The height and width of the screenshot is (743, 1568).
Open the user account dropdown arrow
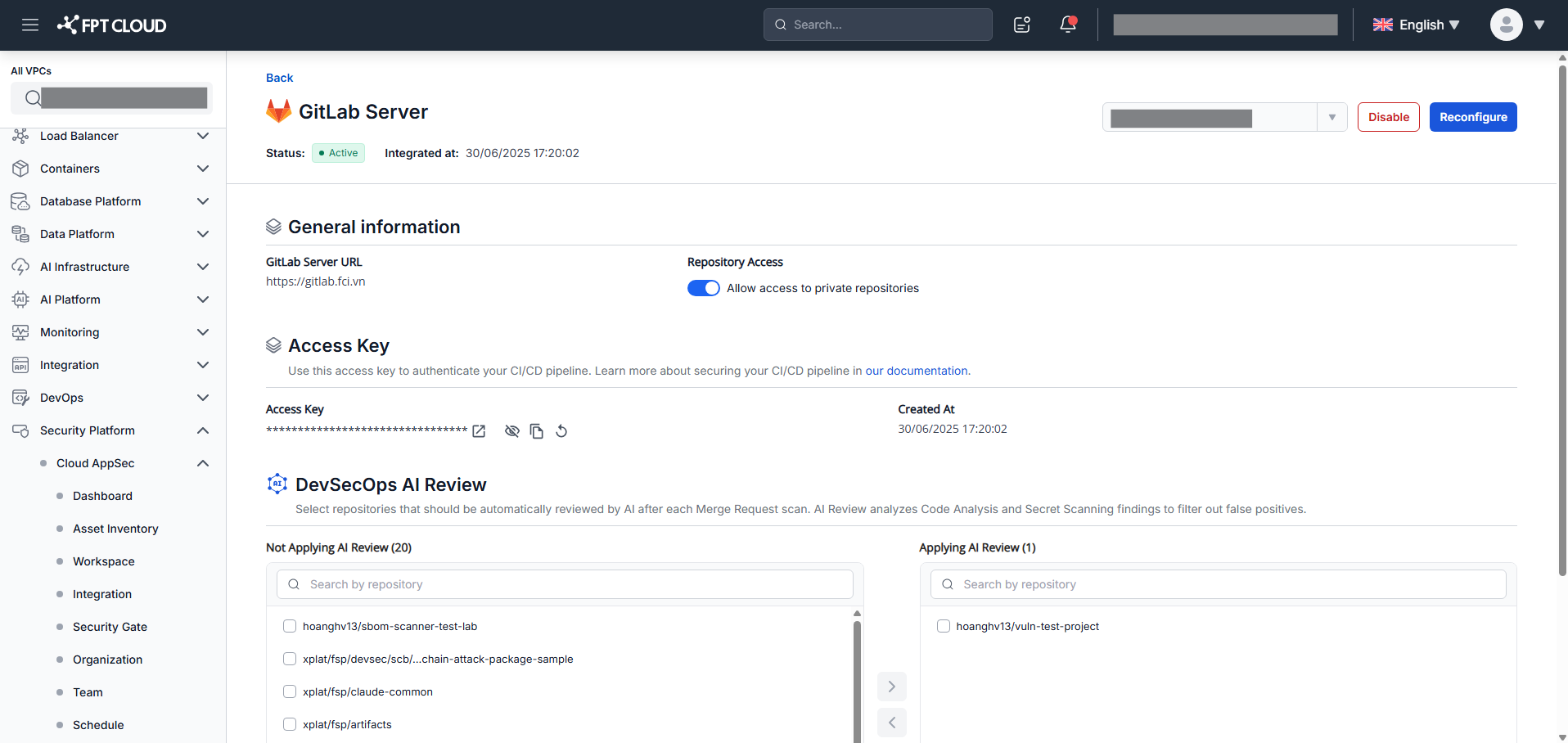[1539, 25]
